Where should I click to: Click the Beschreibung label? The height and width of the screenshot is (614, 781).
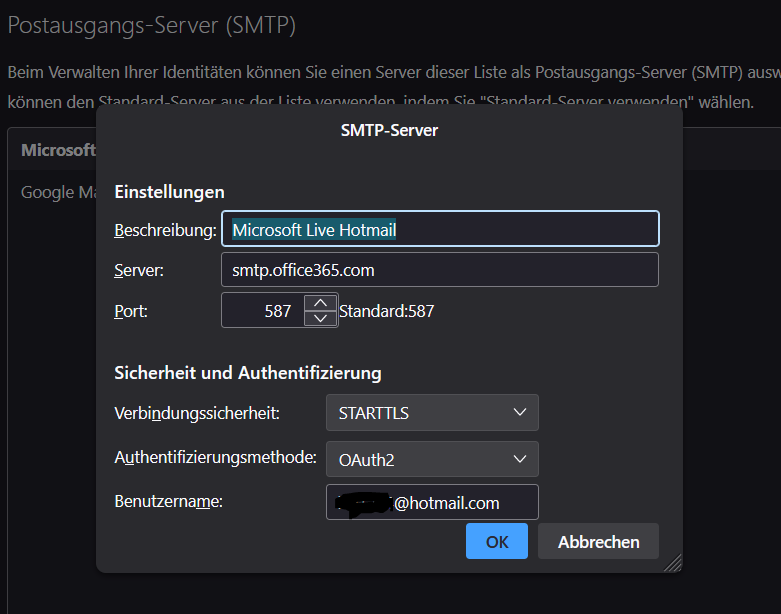click(165, 230)
